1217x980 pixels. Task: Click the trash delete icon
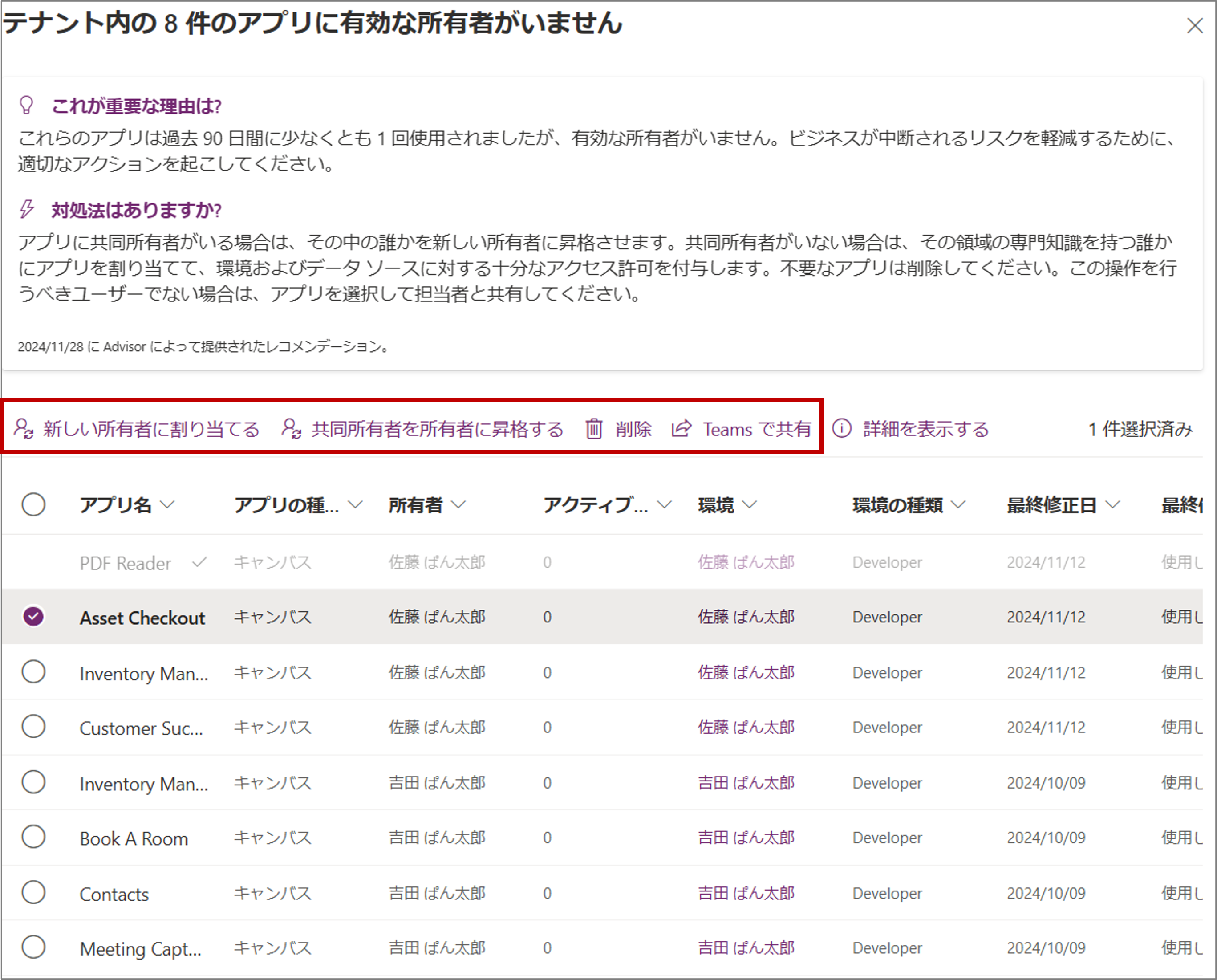click(594, 429)
